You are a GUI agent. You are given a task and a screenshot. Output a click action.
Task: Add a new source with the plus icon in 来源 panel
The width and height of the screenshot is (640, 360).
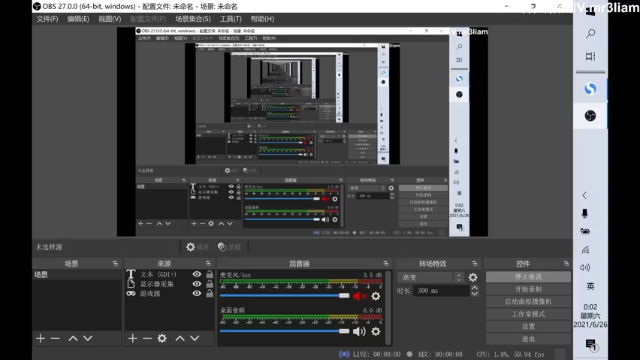(x=133, y=338)
